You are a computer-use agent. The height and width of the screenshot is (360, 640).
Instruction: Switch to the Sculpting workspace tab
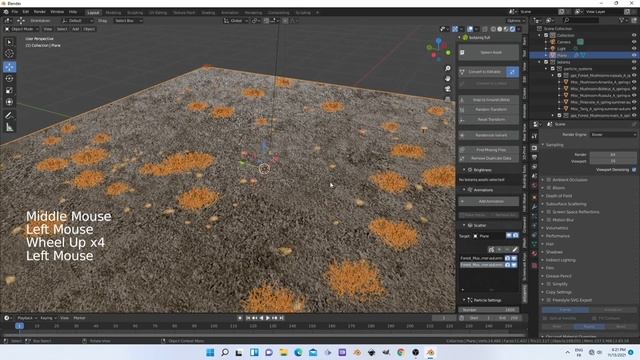[x=135, y=12]
